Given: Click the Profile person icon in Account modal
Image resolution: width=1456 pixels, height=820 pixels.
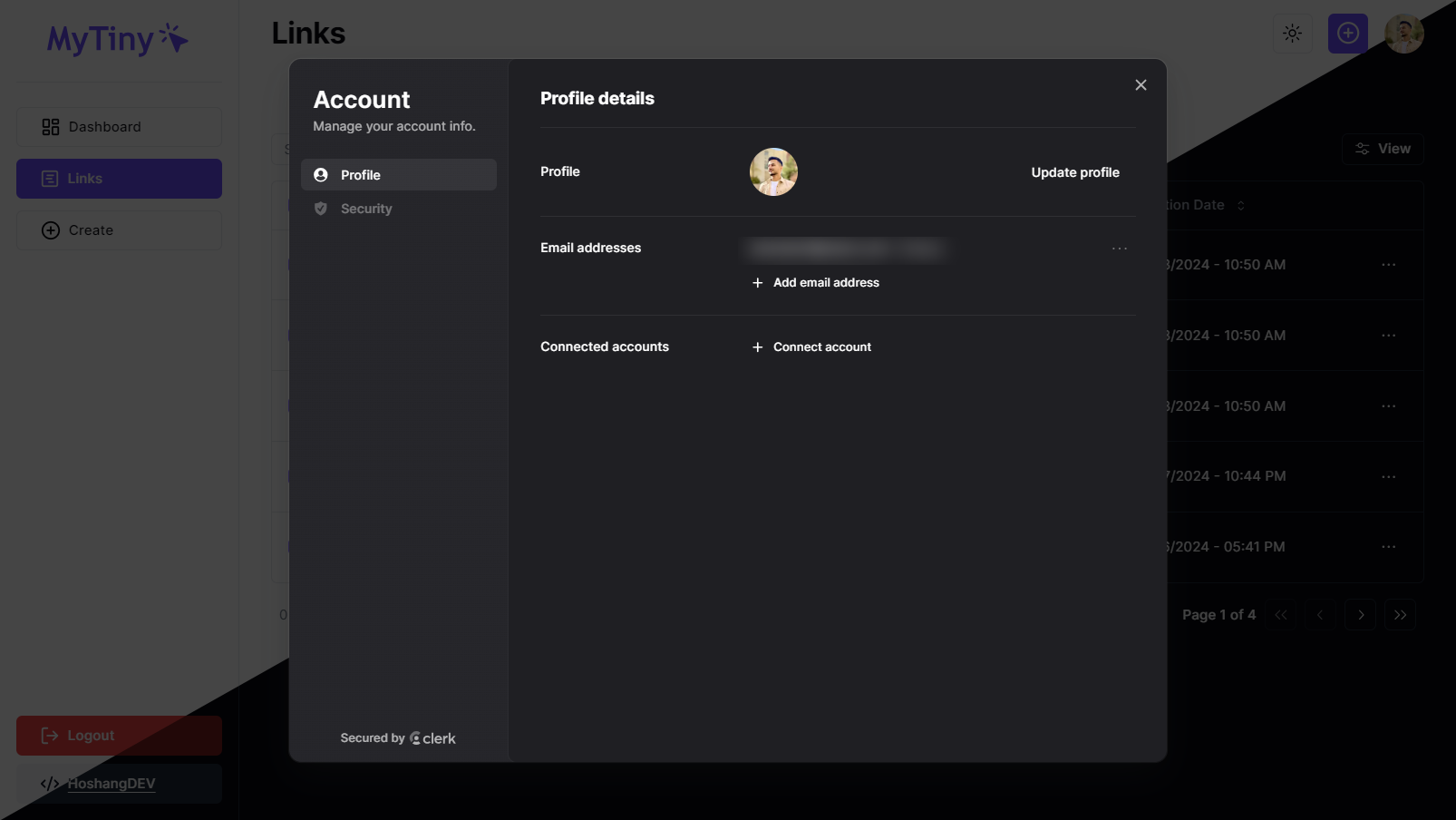Looking at the screenshot, I should click(x=321, y=174).
